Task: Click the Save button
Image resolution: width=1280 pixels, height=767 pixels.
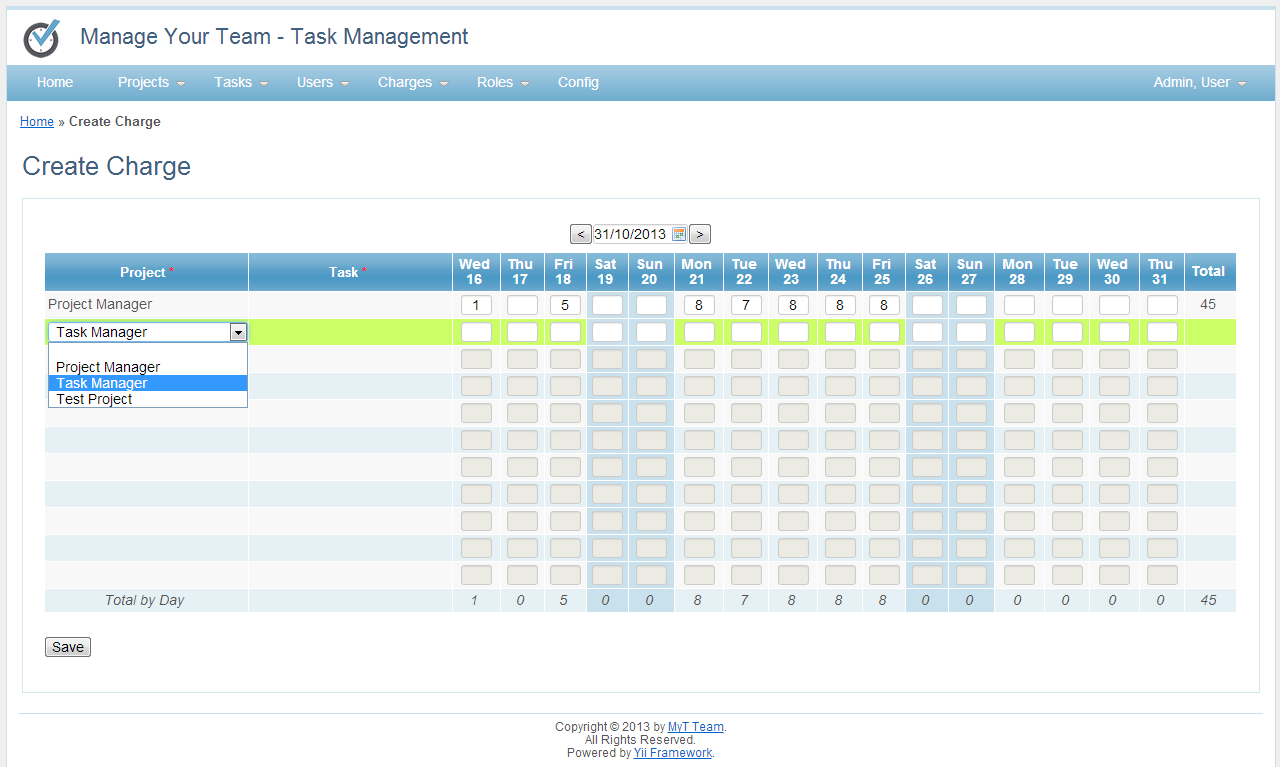Action: point(67,646)
